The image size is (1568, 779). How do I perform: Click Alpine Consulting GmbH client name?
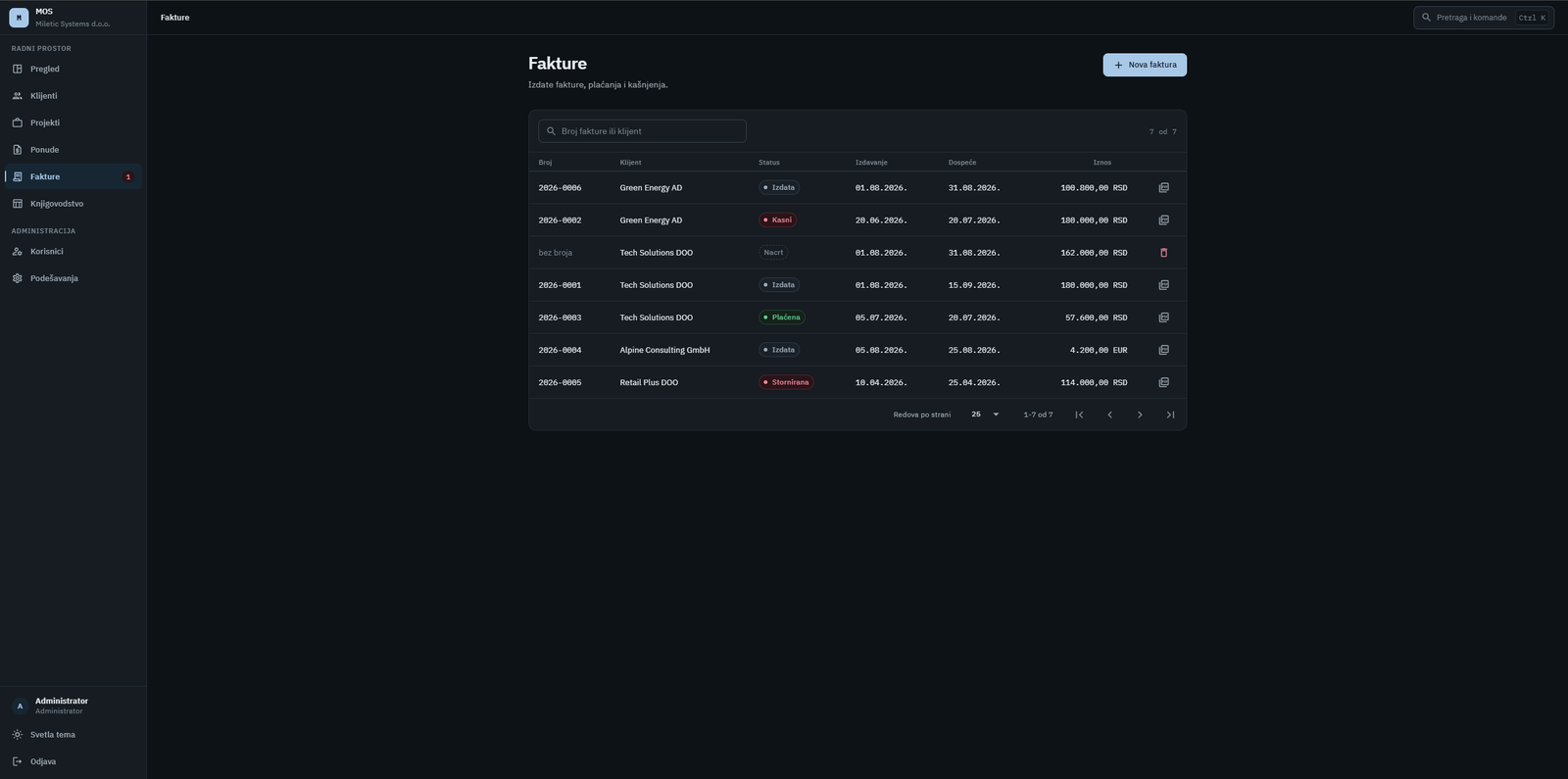tap(664, 350)
